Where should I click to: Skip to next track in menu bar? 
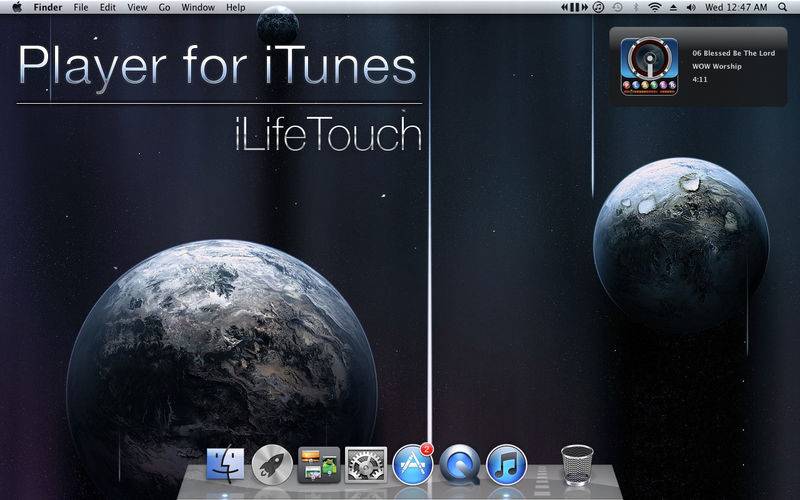click(x=585, y=7)
